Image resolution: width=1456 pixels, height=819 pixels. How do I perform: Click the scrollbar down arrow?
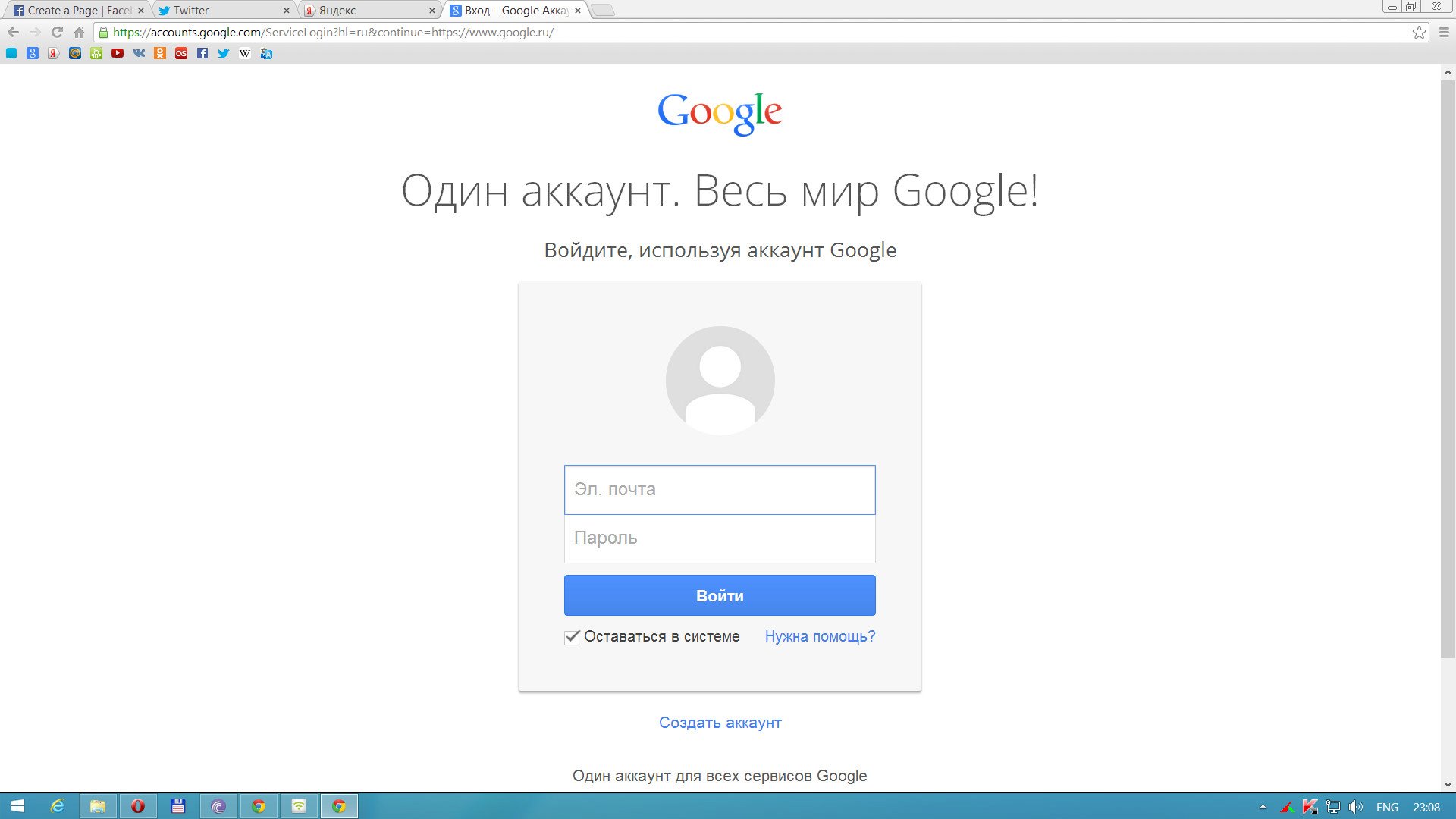coord(1448,784)
